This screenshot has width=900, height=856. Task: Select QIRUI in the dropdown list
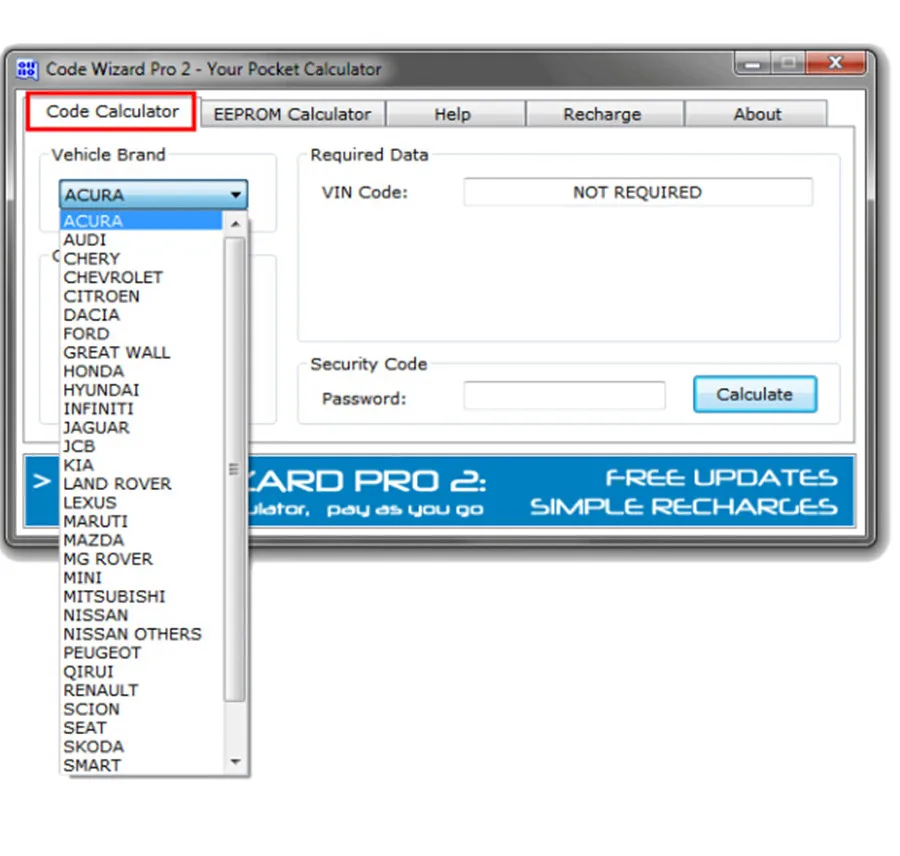(x=142, y=672)
